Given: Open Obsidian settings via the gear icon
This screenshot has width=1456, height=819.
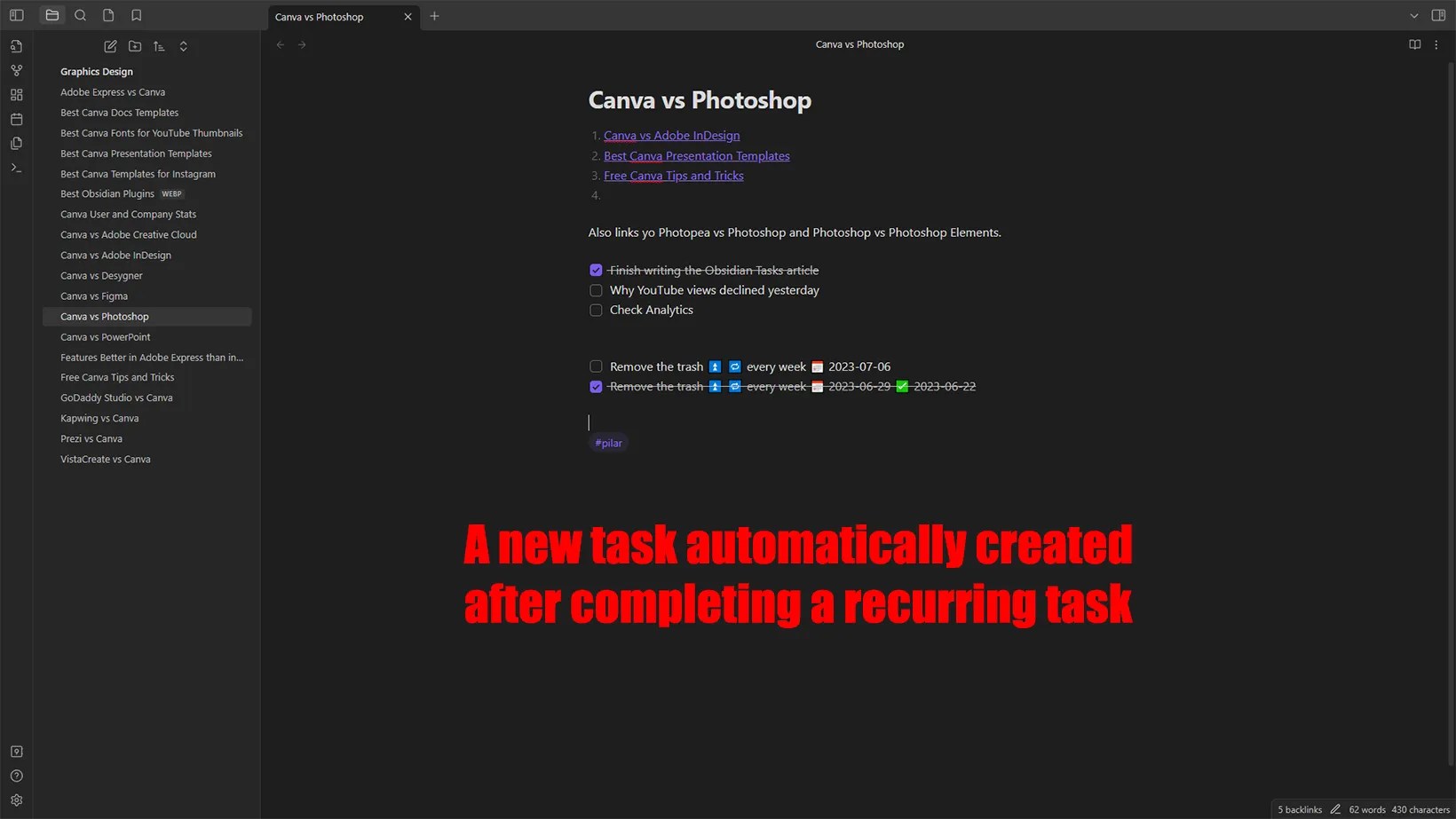Looking at the screenshot, I should point(16,799).
